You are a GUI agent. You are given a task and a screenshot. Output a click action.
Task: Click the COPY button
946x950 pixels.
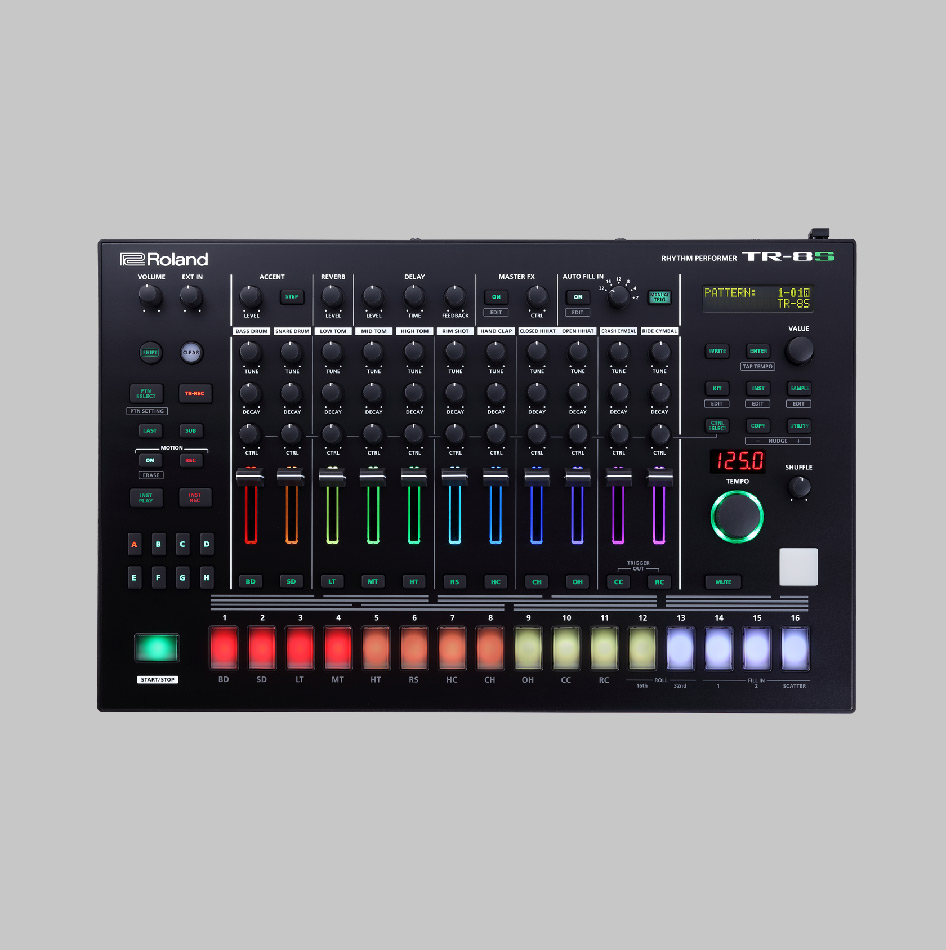pyautogui.click(x=758, y=426)
